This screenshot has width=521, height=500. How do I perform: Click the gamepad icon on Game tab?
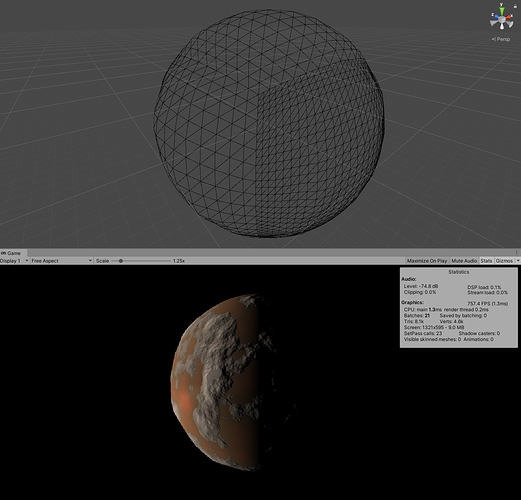pos(3,253)
